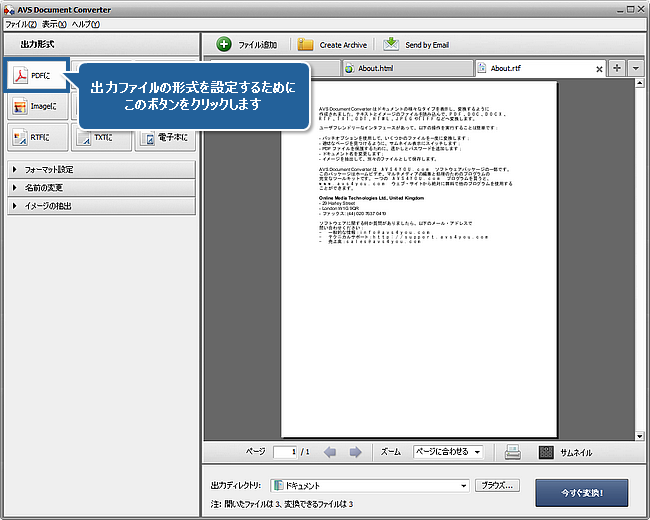Click the ページ label

click(255, 452)
